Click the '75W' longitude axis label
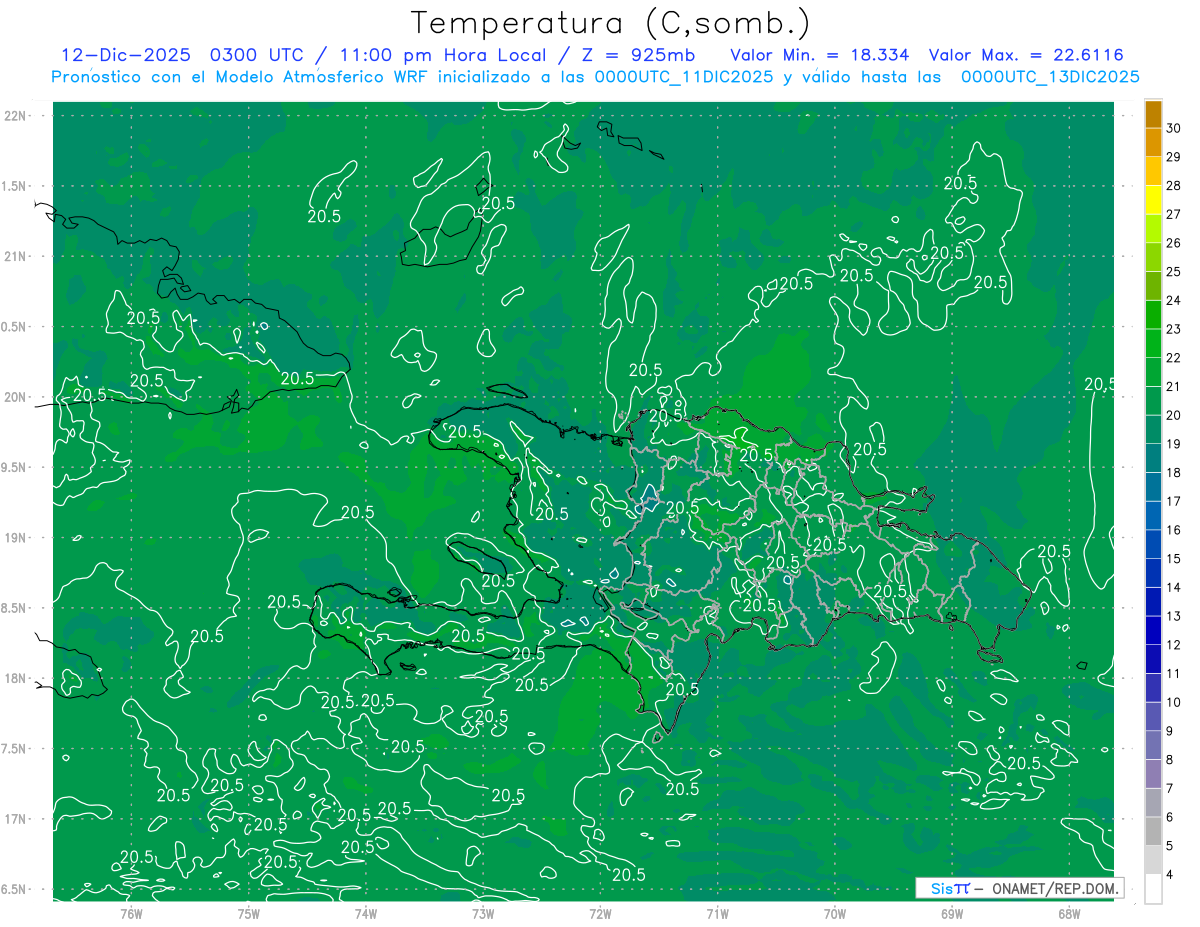The width and height of the screenshot is (1200, 927). [x=248, y=913]
